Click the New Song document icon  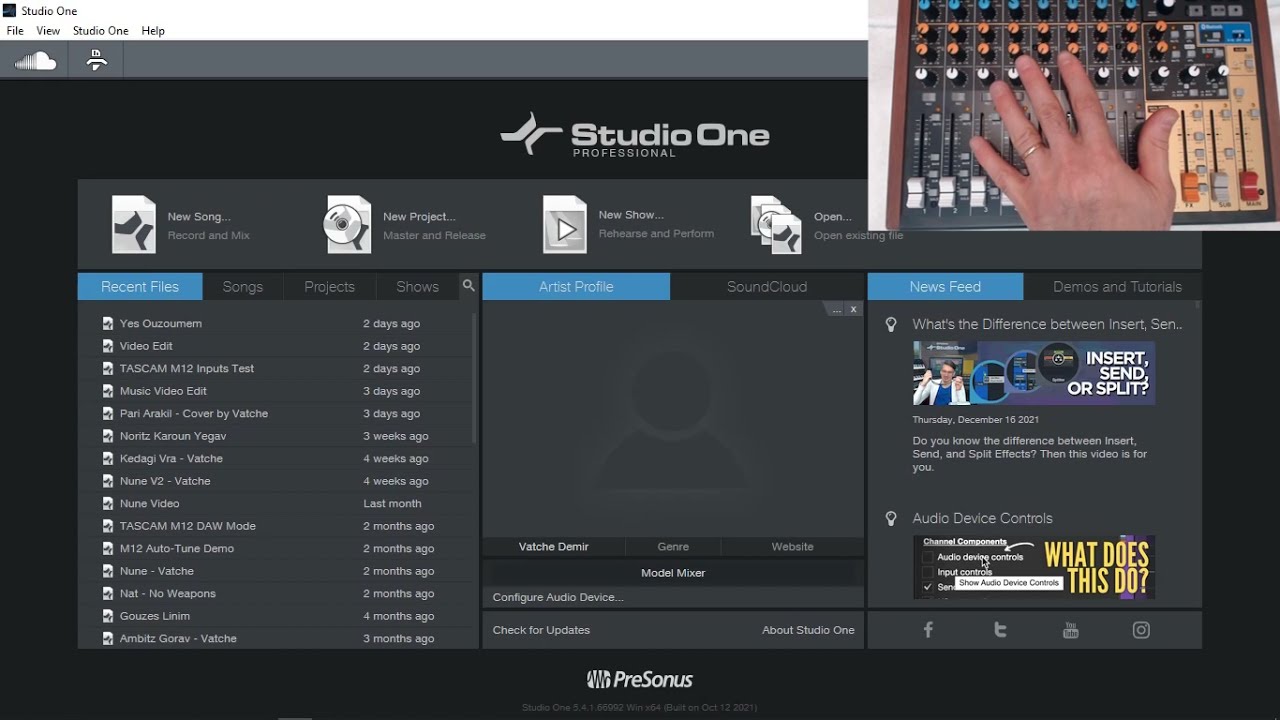tap(134, 224)
